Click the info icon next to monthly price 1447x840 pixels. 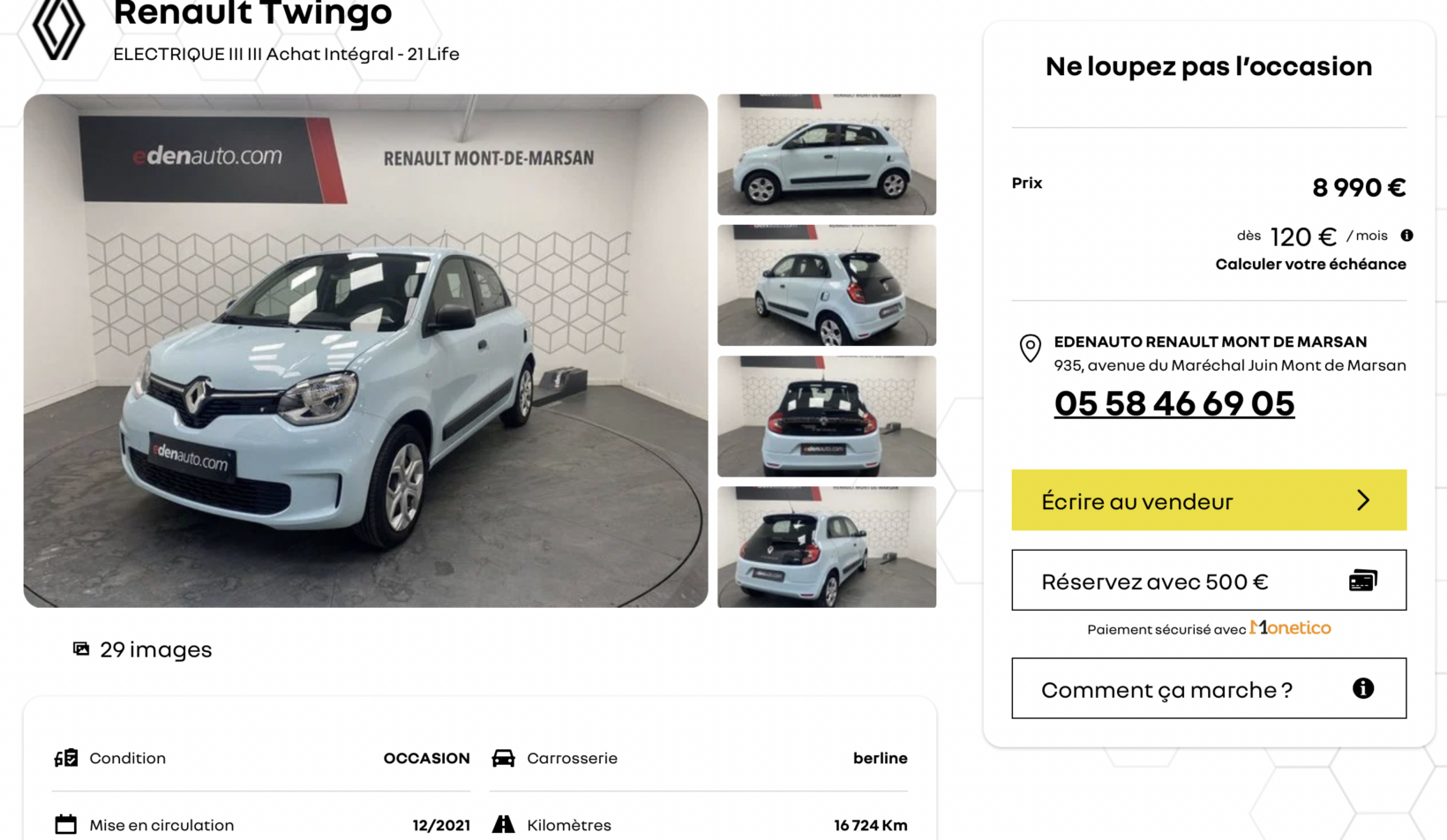[1406, 236]
